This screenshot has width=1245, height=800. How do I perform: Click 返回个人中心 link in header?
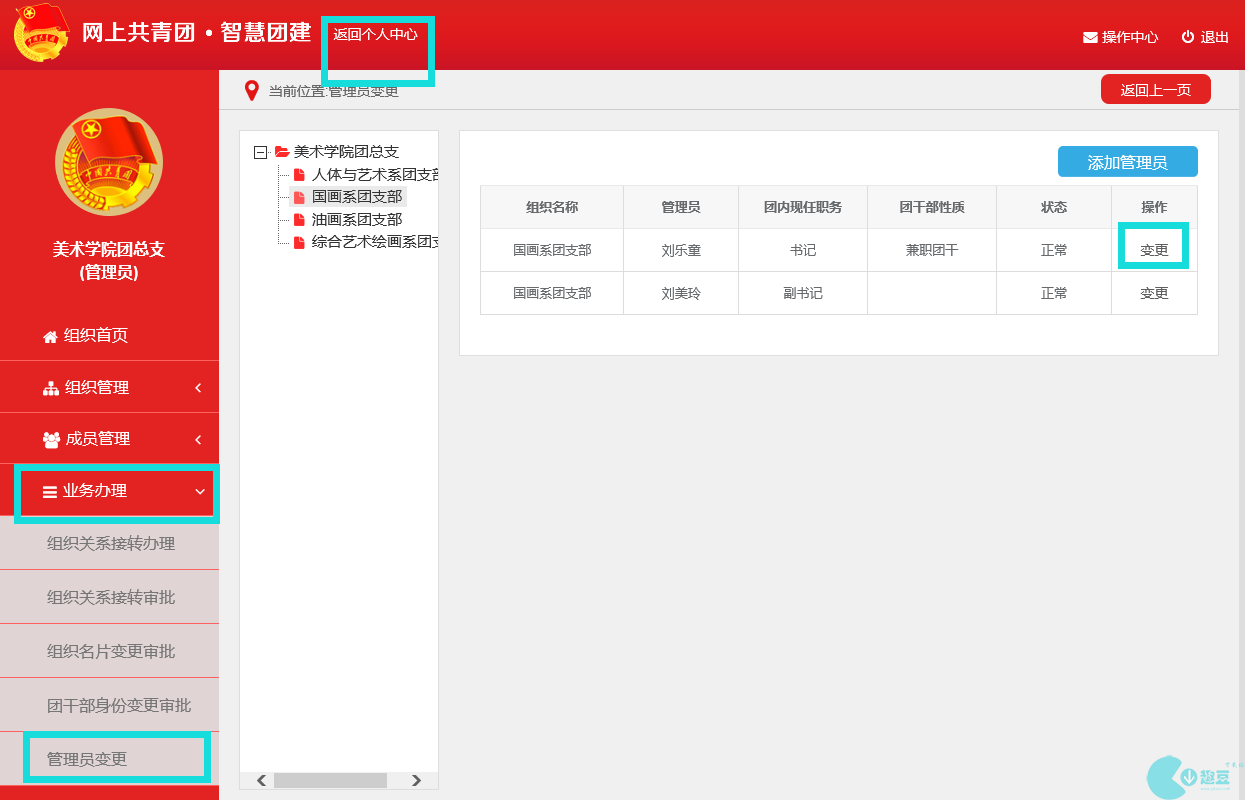pyautogui.click(x=376, y=35)
